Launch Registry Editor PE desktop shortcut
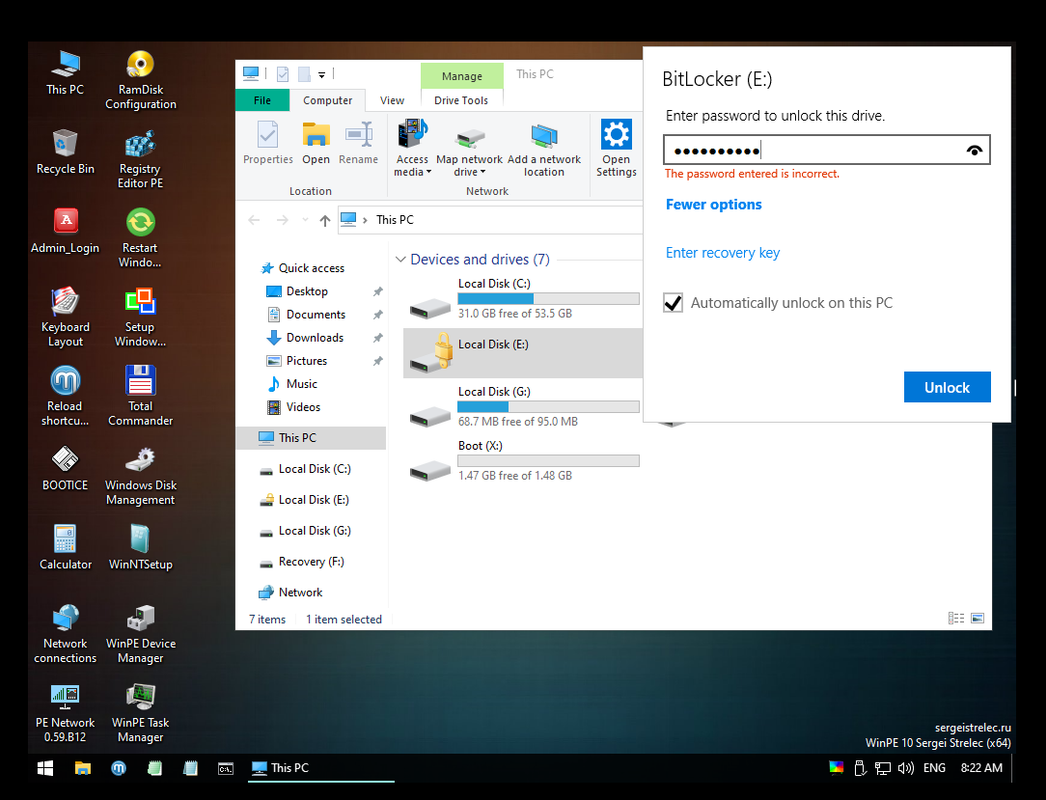Image resolution: width=1046 pixels, height=800 pixels. pos(140,159)
